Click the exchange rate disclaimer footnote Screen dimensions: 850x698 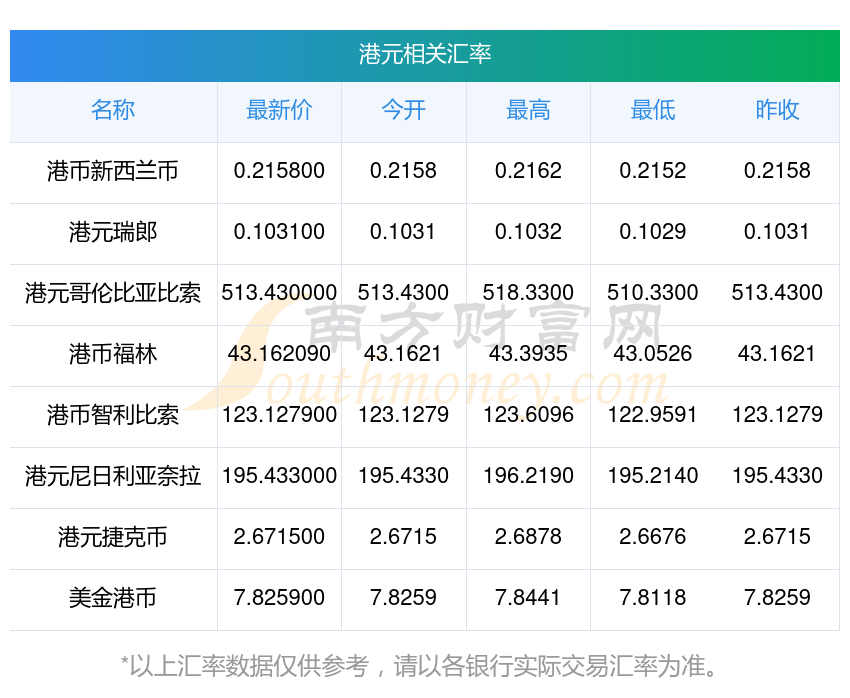[418, 666]
